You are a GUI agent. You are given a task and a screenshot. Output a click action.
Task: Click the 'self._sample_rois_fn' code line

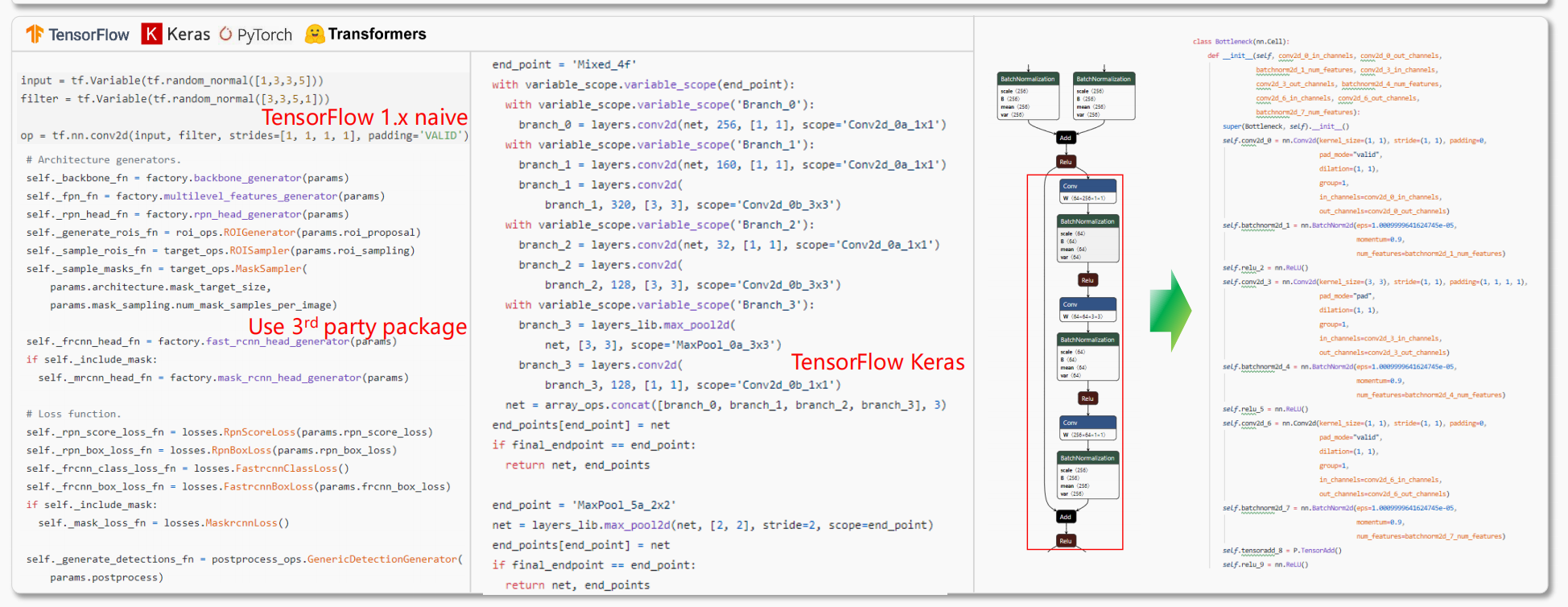click(221, 250)
